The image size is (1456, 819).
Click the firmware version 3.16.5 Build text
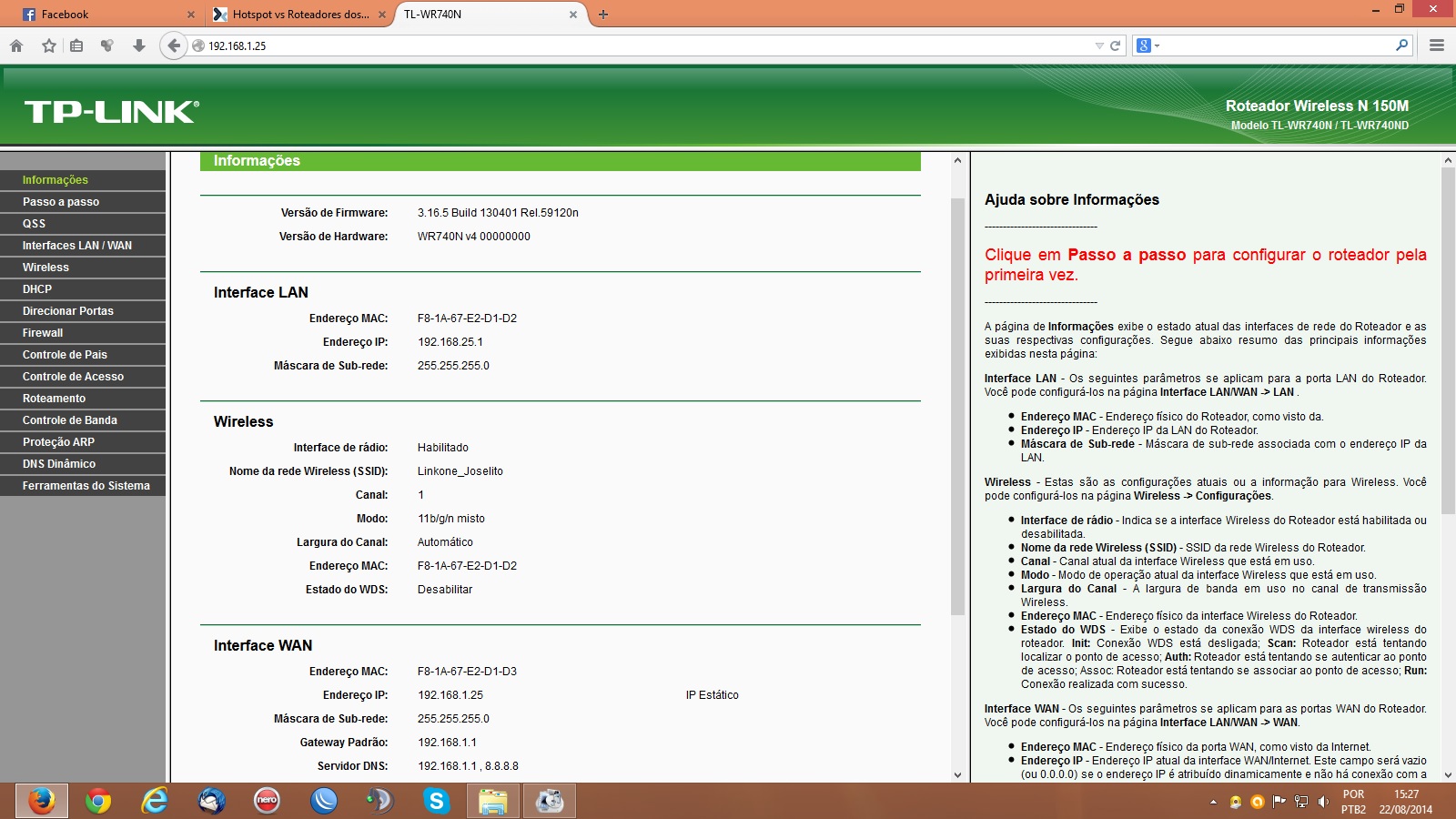(498, 213)
